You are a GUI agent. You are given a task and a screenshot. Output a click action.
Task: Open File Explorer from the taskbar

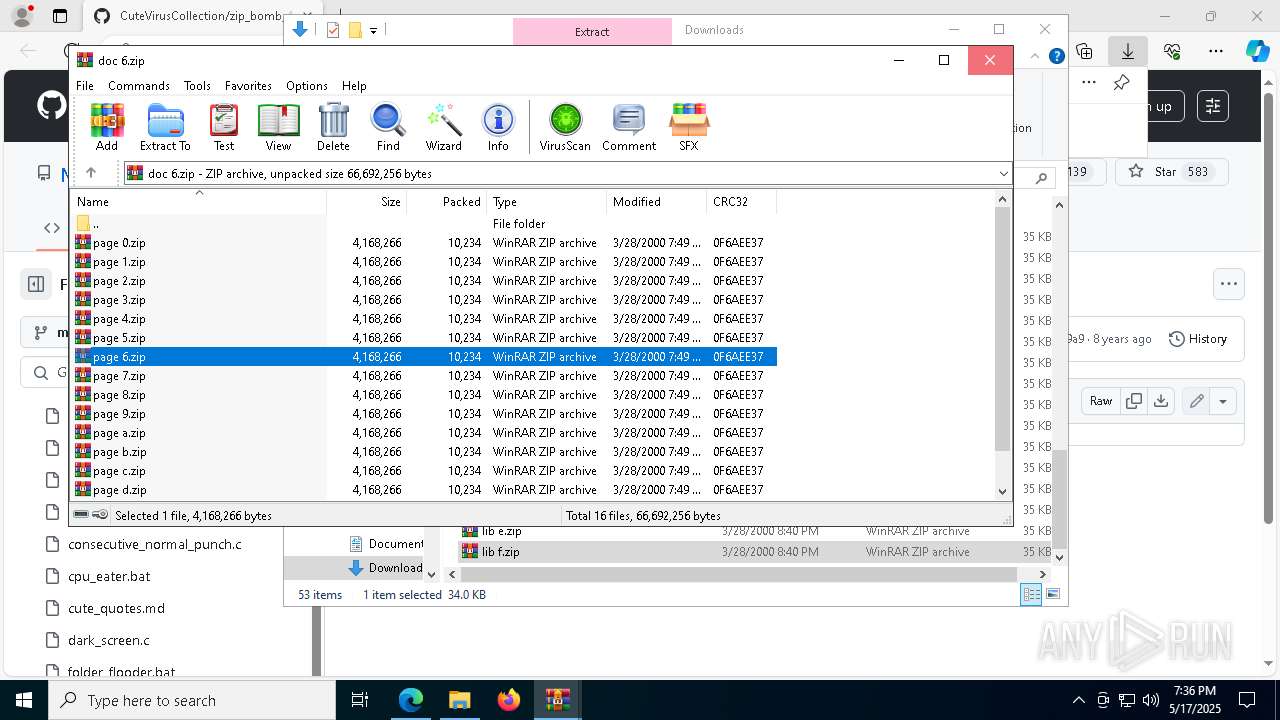[x=460, y=700]
